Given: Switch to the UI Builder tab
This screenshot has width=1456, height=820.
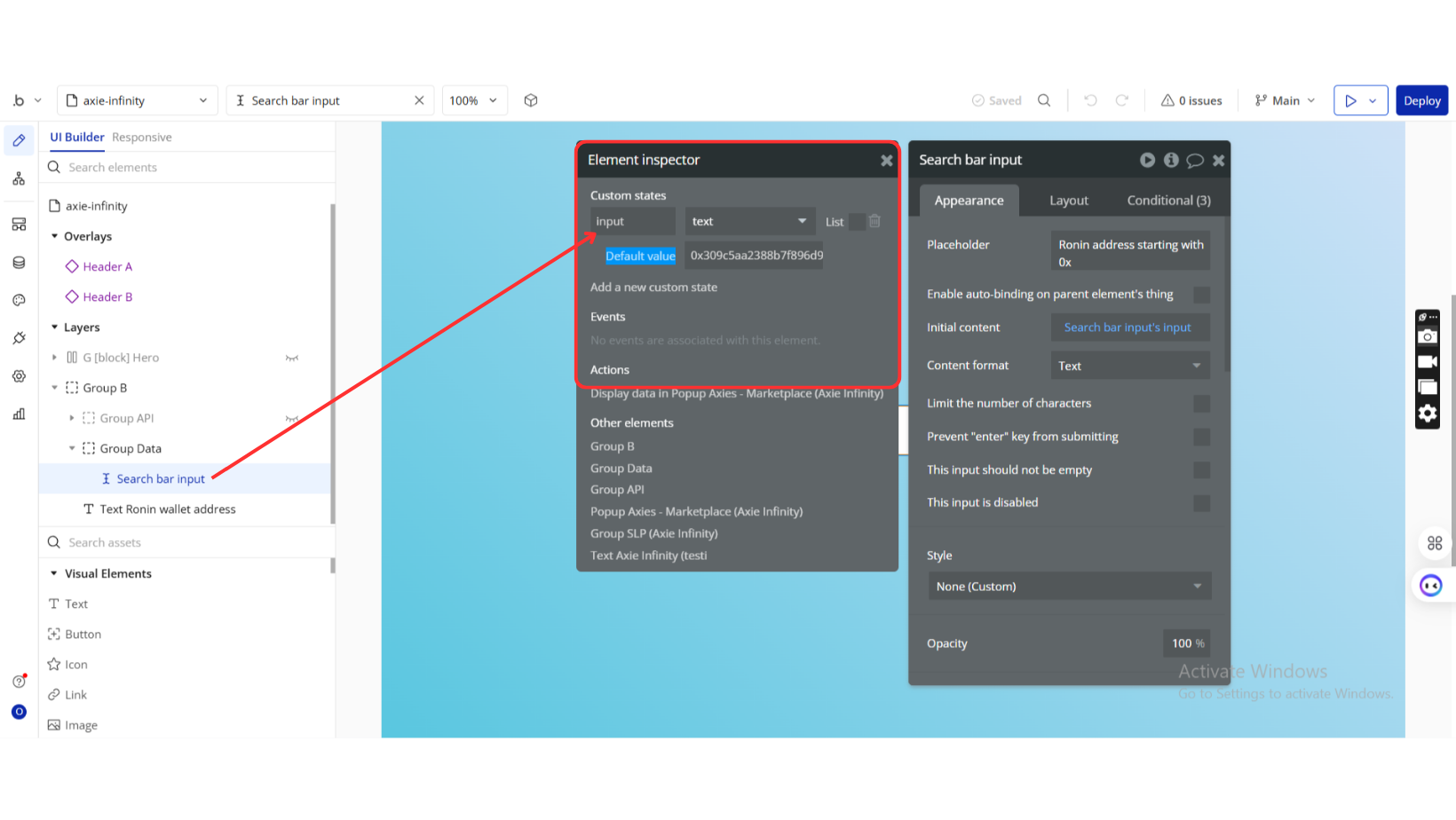Looking at the screenshot, I should (x=77, y=137).
